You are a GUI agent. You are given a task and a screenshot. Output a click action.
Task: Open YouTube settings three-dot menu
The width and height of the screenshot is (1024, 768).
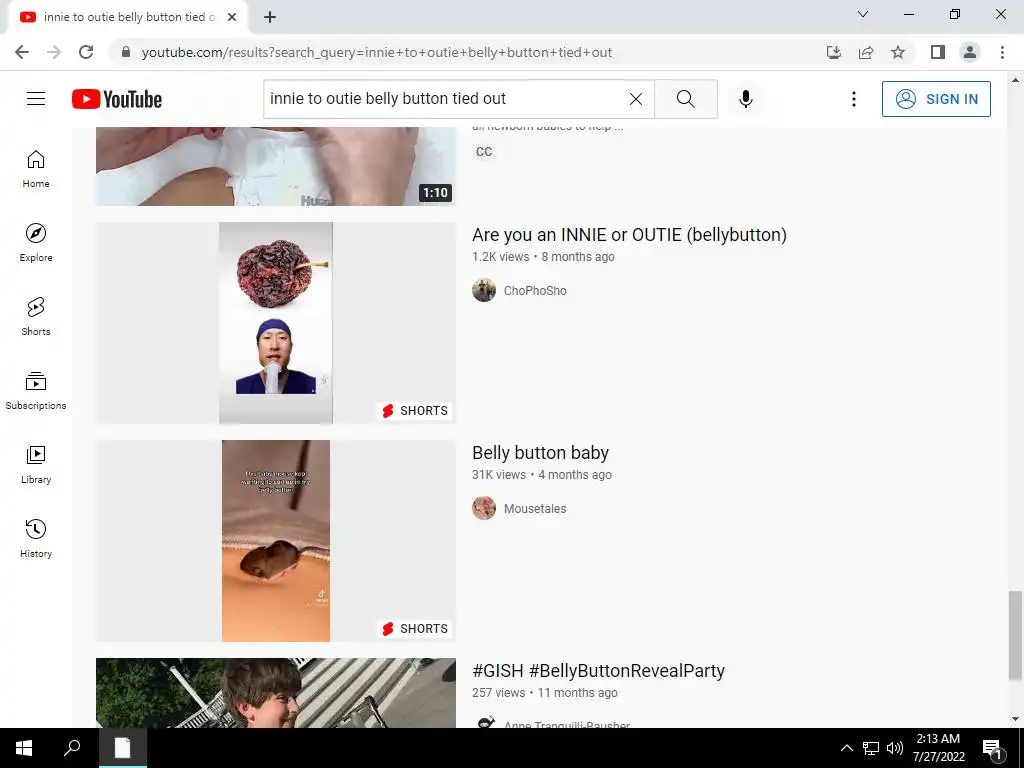[x=854, y=99]
